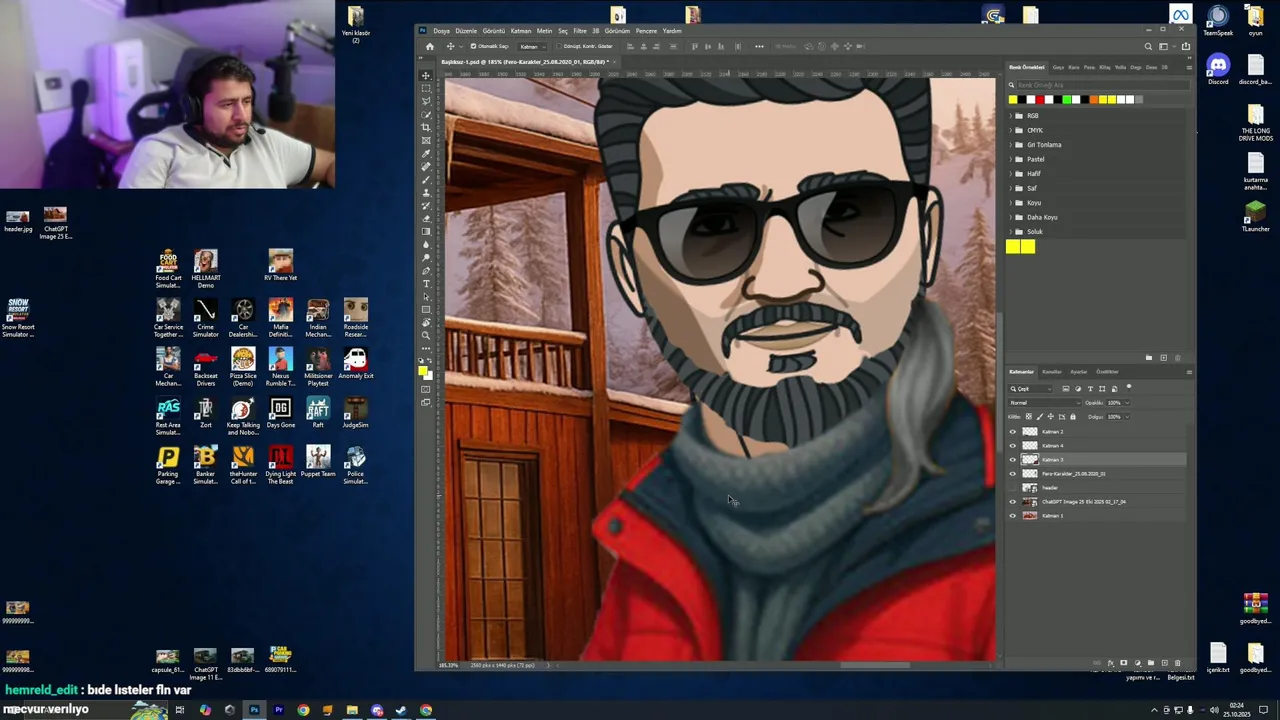Click the Başlıksız-1.psd document tab
Screen dimensions: 1280x720
click(x=526, y=62)
